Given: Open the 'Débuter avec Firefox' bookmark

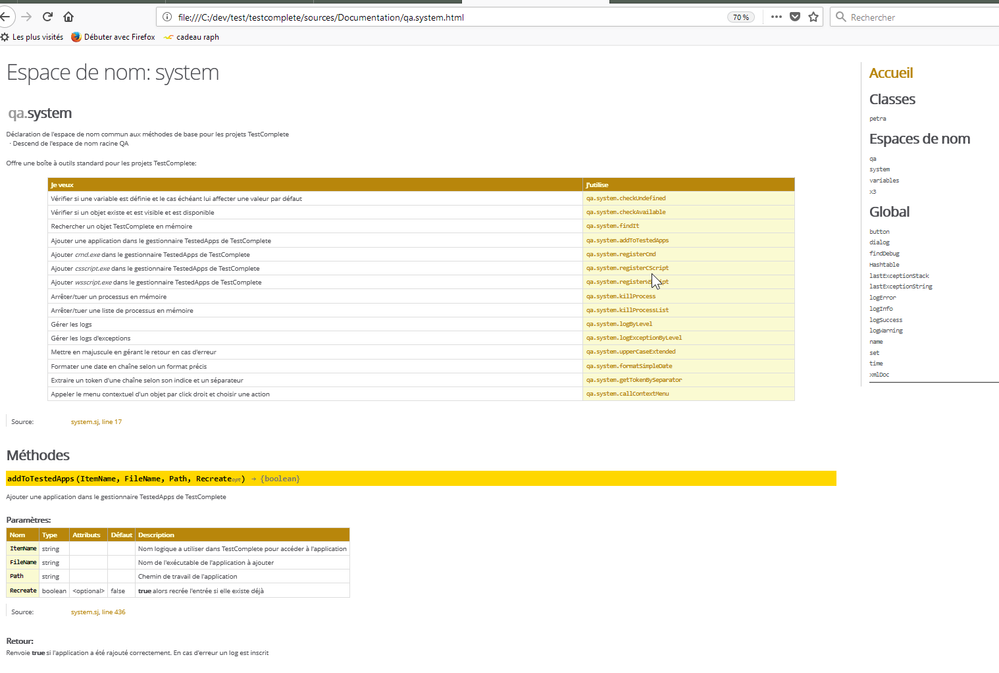Looking at the screenshot, I should point(113,37).
